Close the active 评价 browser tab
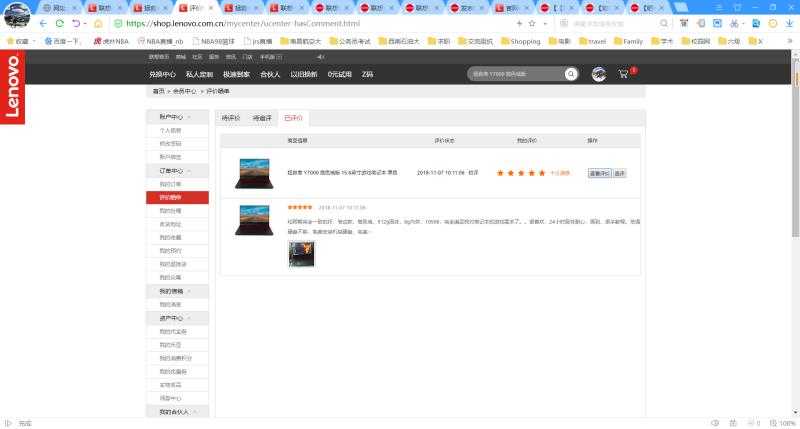Image resolution: width=800 pixels, height=429 pixels. pyautogui.click(x=211, y=8)
